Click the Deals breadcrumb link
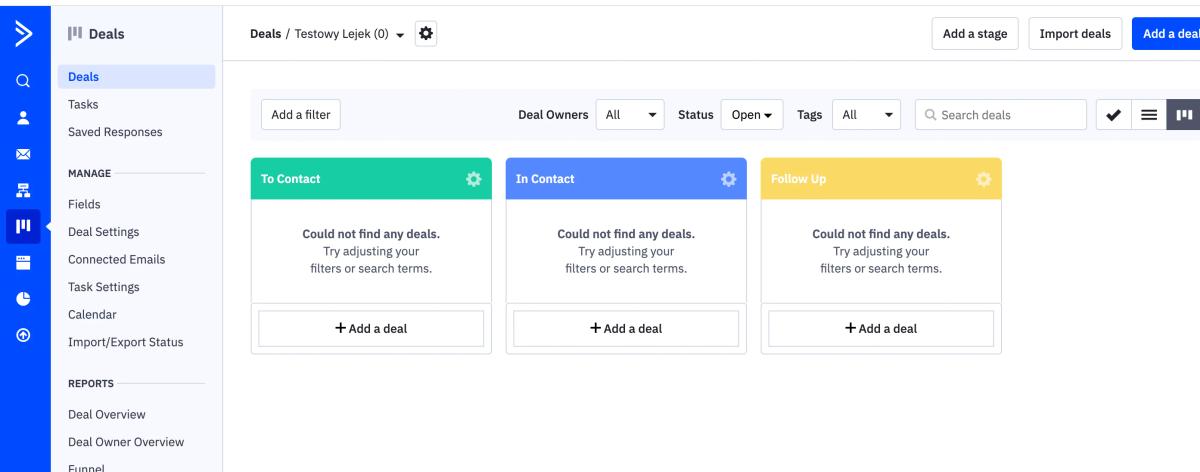Image resolution: width=1200 pixels, height=472 pixels. coord(265,34)
